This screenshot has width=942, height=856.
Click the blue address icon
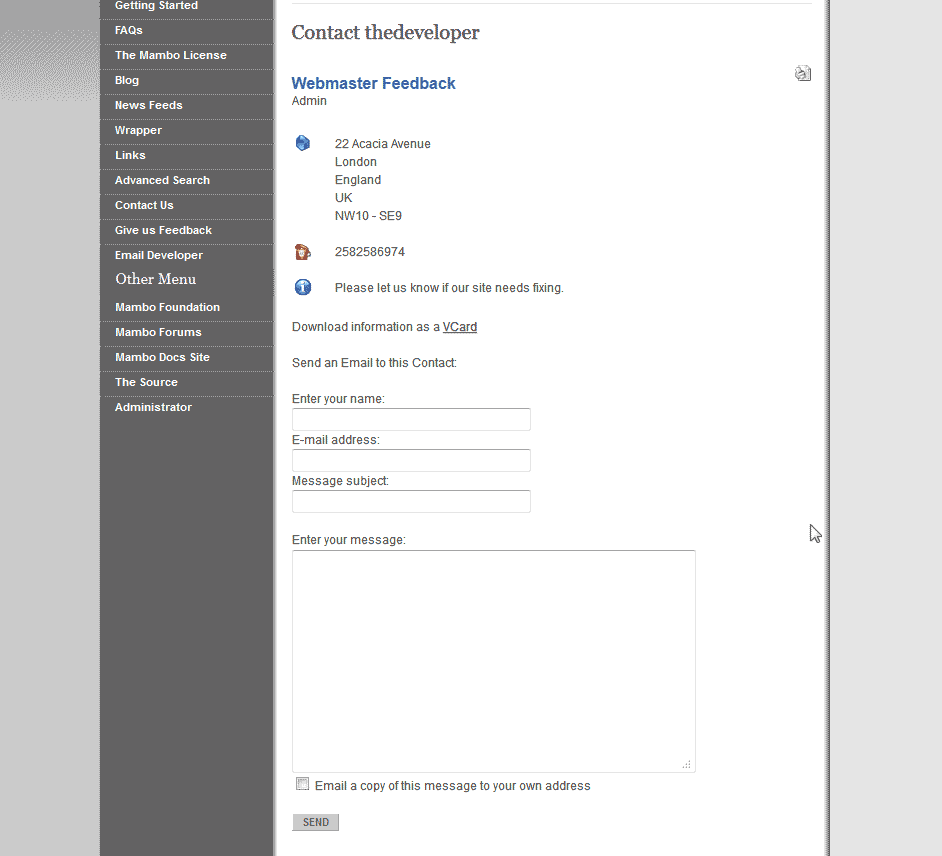click(303, 143)
